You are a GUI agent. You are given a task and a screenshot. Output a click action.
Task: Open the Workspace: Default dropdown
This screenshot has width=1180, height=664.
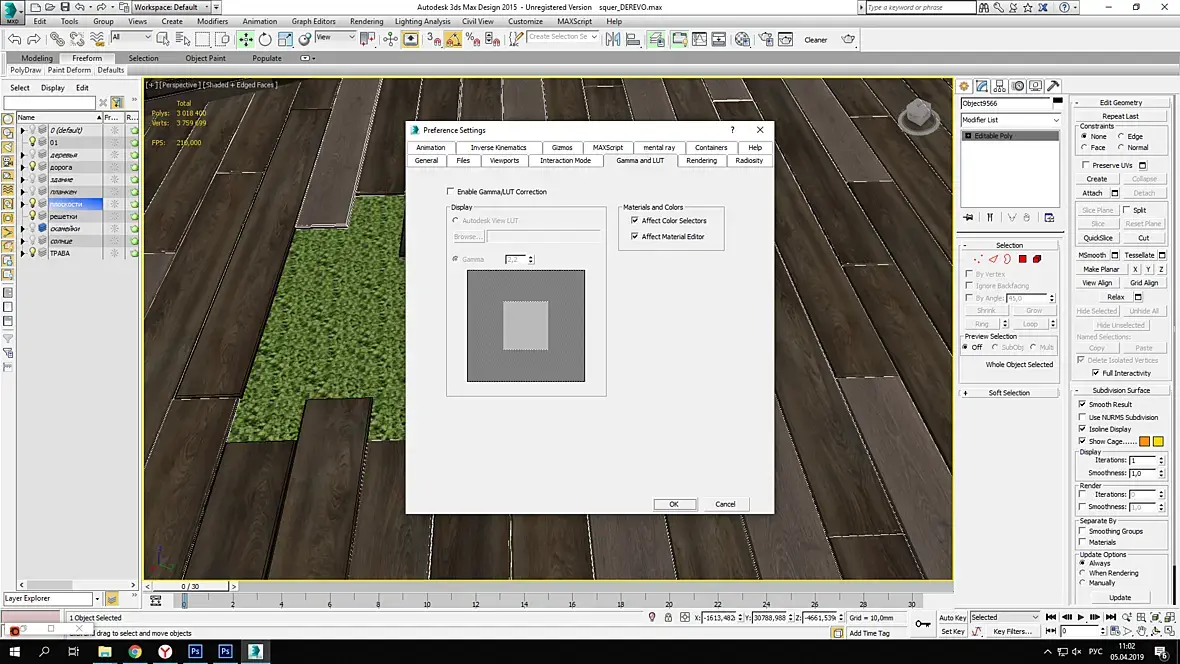click(x=170, y=7)
